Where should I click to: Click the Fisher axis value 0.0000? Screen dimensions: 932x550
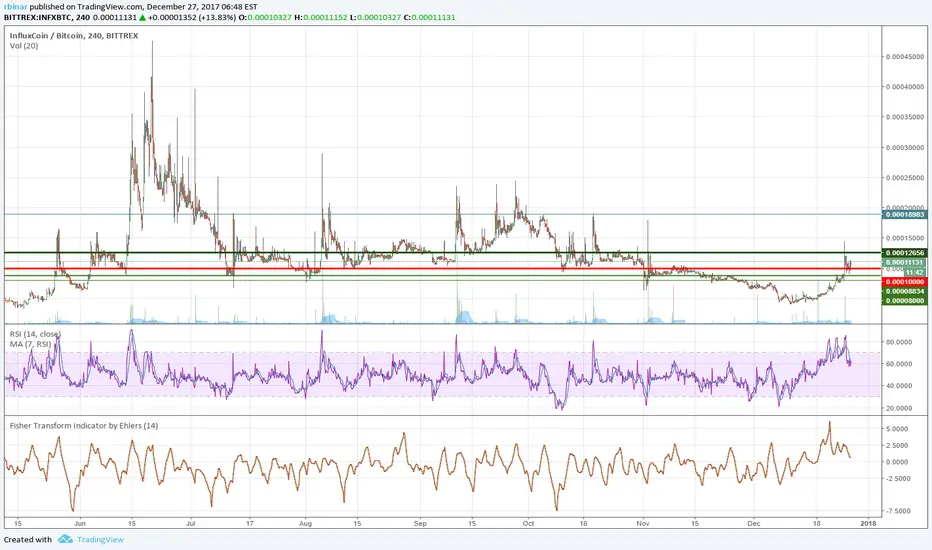tap(898, 462)
